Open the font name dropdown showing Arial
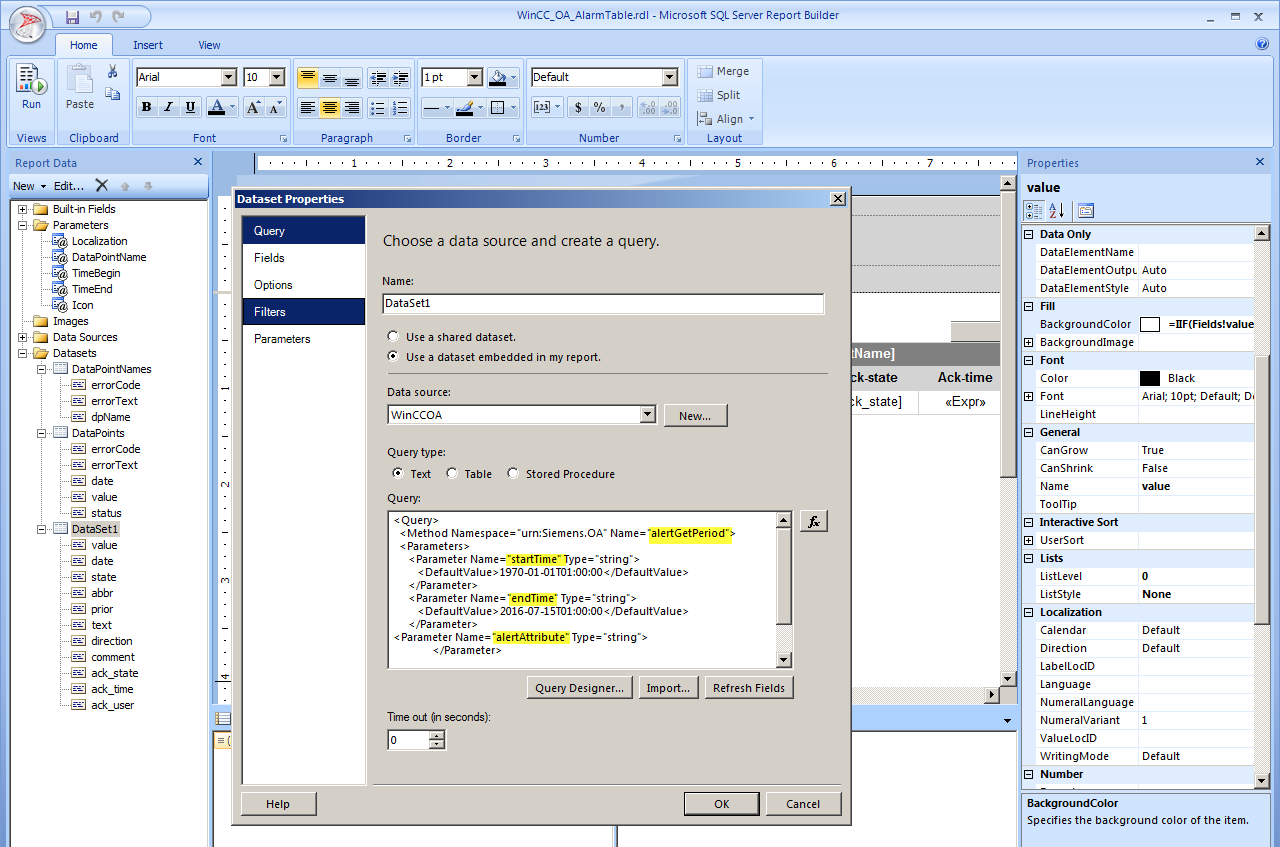 228,77
